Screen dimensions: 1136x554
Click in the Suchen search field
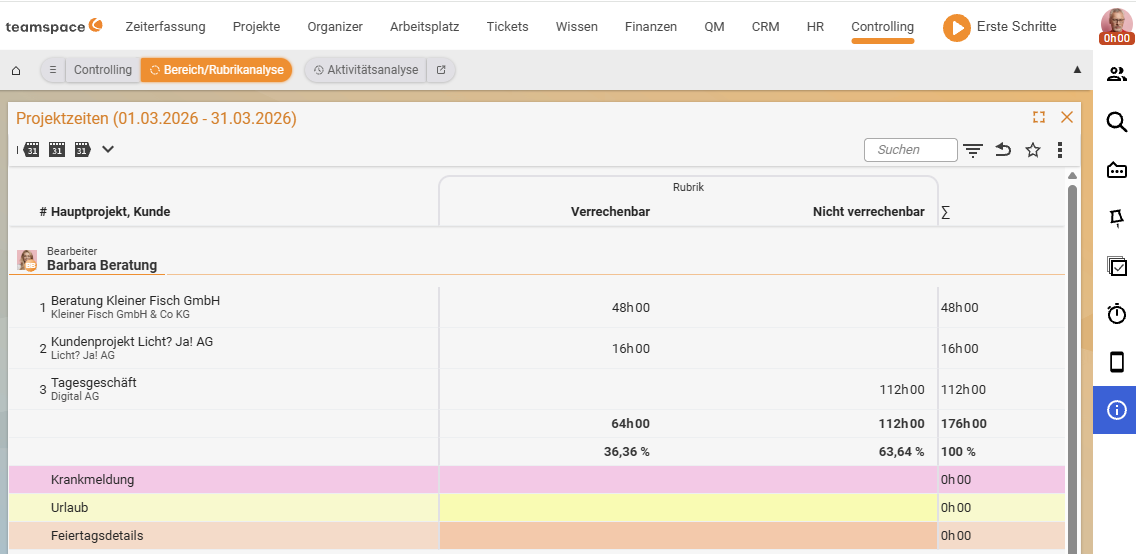tap(911, 150)
